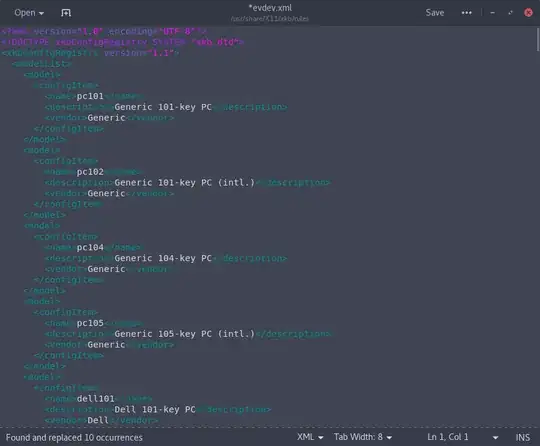This screenshot has height=446, width=540.
Task: Close the gedit window
Action: (x=528, y=13)
